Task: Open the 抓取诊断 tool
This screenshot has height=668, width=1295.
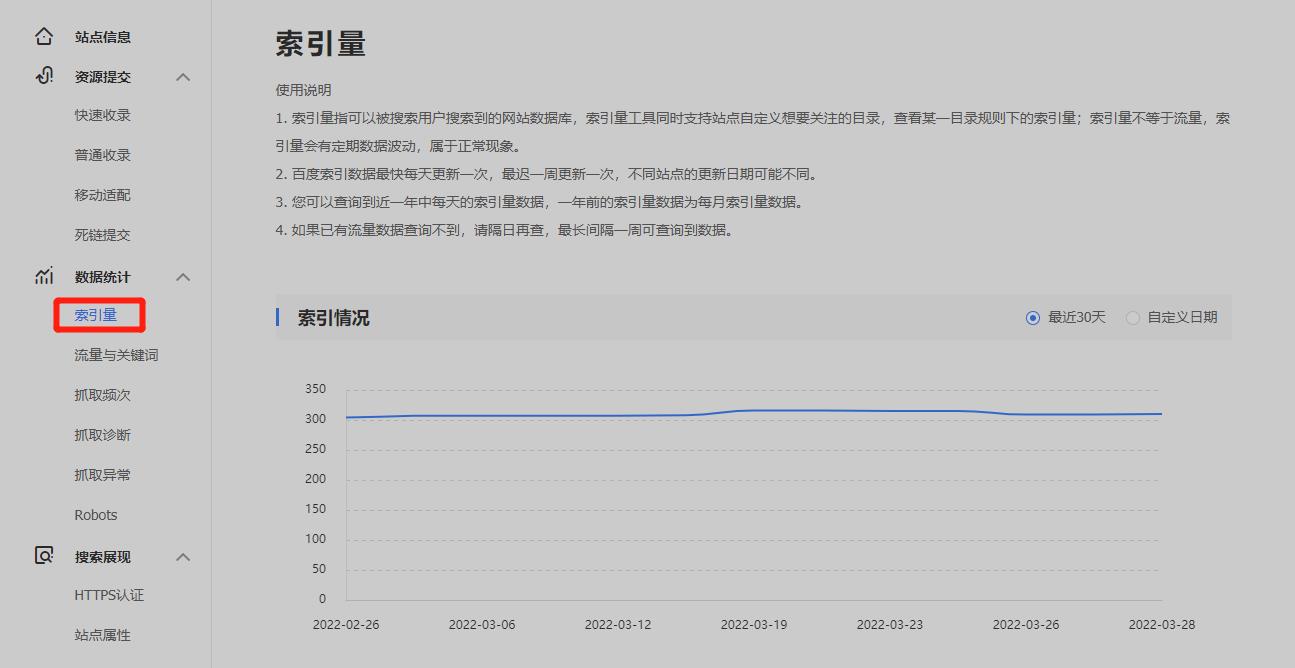Action: 102,435
